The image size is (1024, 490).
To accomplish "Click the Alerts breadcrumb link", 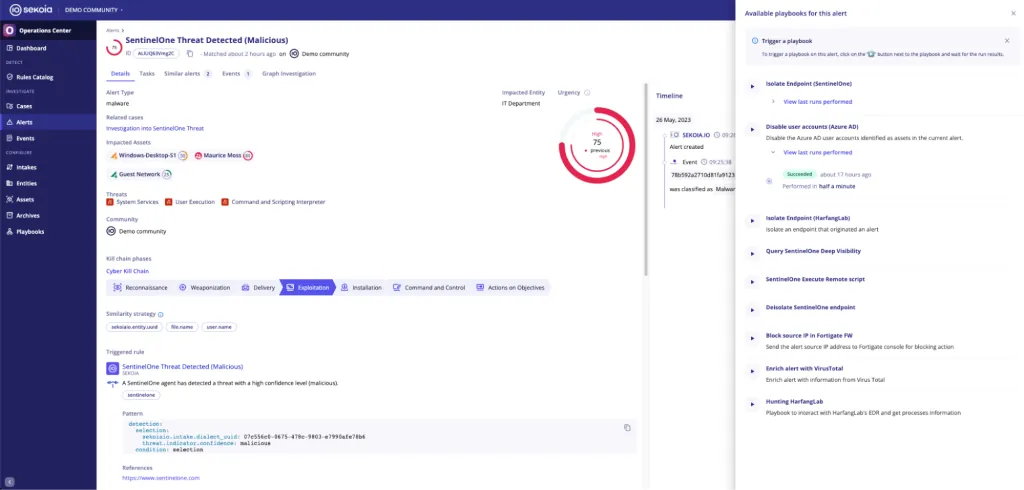I will pos(112,30).
